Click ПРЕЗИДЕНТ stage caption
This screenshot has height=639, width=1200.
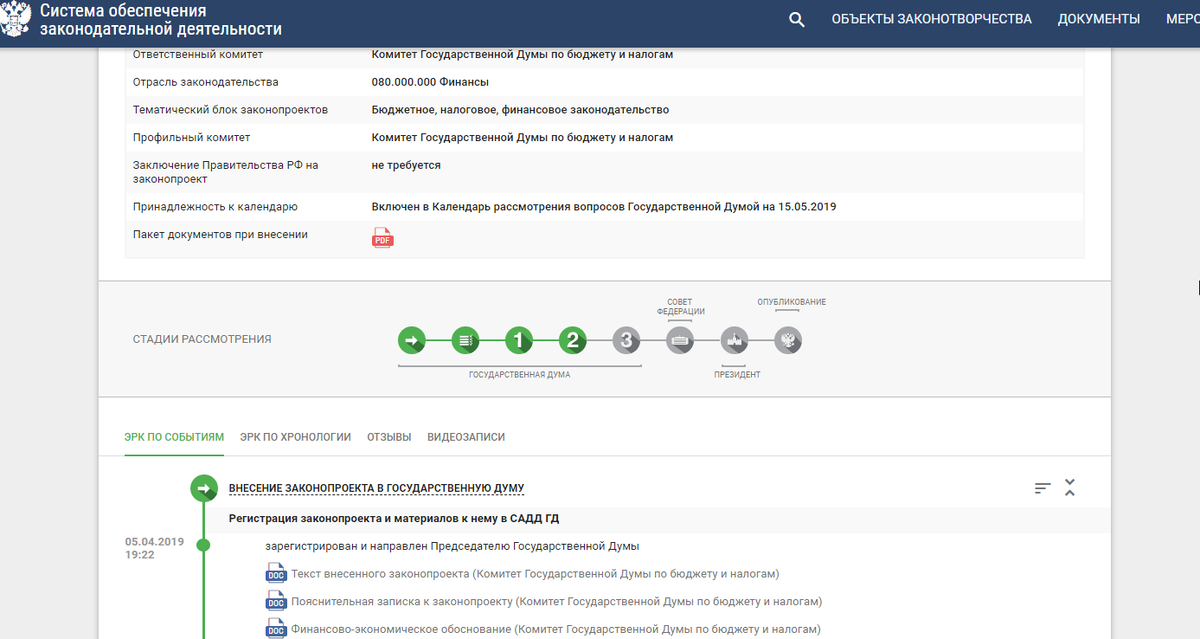coord(737,375)
